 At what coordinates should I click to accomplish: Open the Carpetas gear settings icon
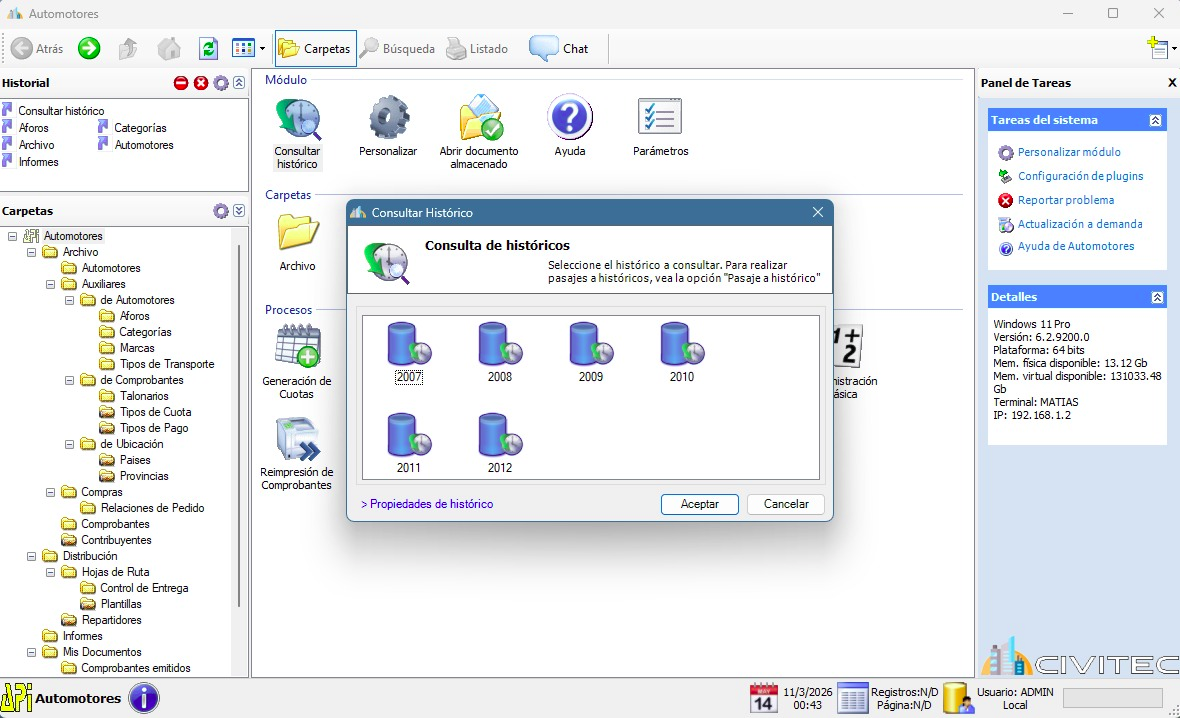point(220,211)
